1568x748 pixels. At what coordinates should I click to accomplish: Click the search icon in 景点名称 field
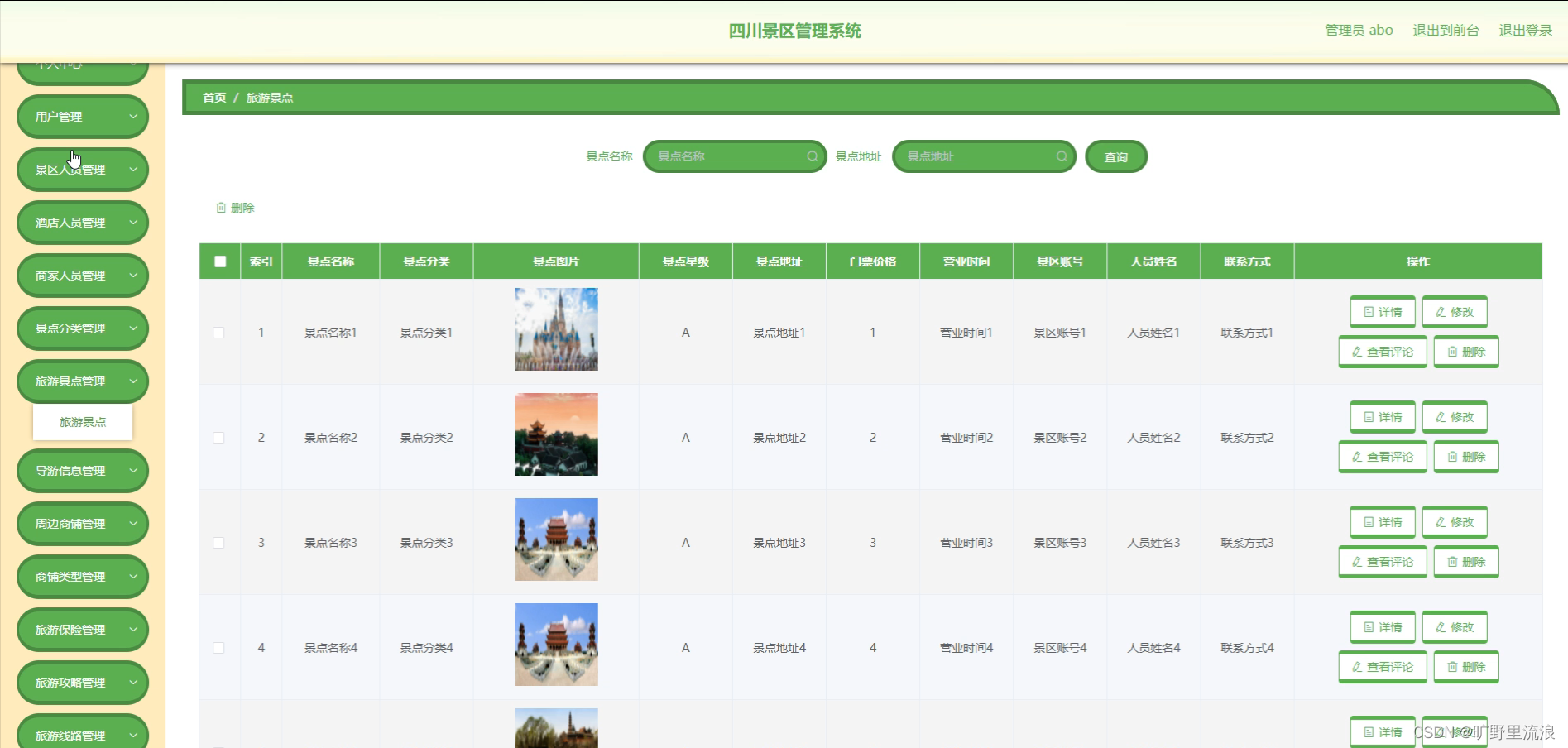(812, 156)
